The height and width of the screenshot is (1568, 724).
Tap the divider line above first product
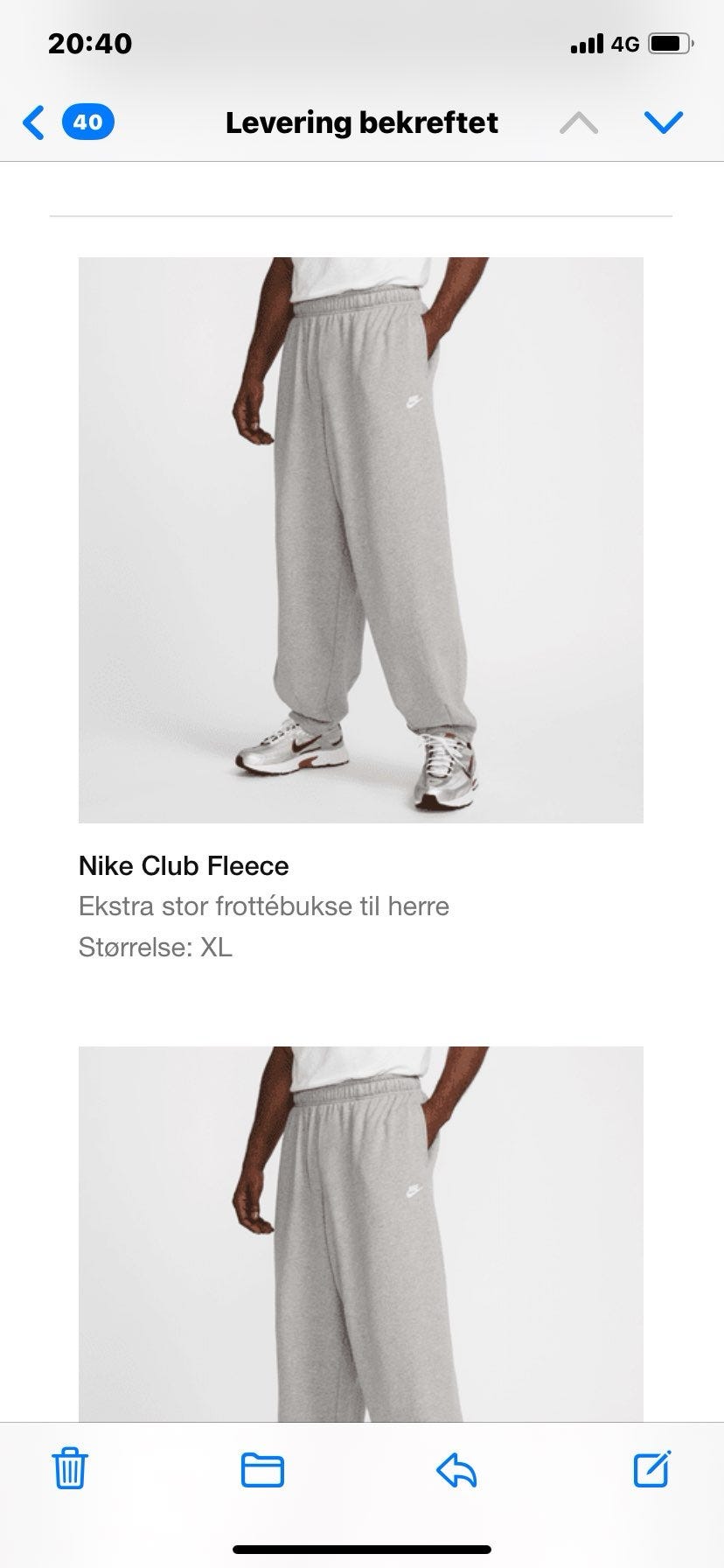361,215
